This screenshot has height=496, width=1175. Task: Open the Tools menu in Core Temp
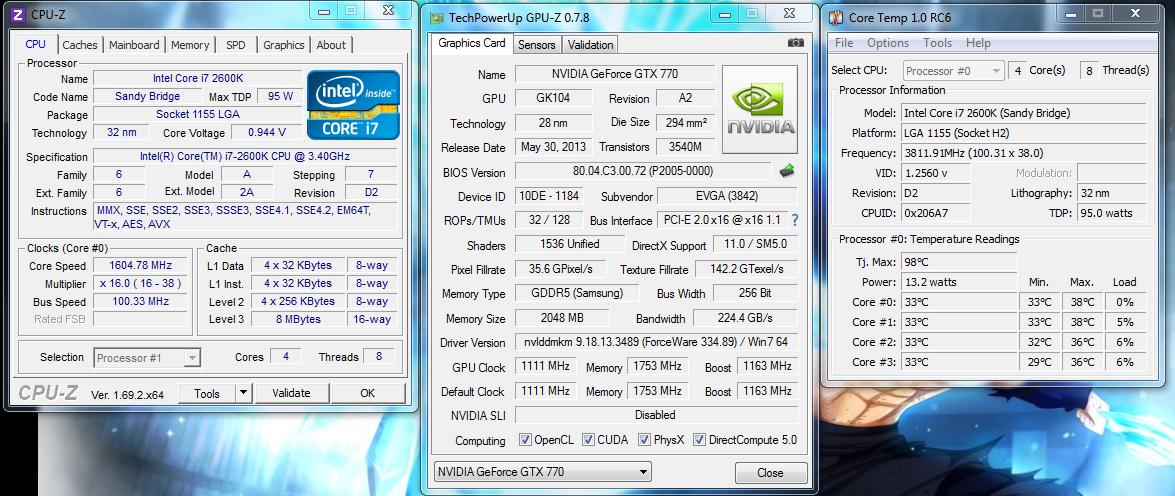937,43
